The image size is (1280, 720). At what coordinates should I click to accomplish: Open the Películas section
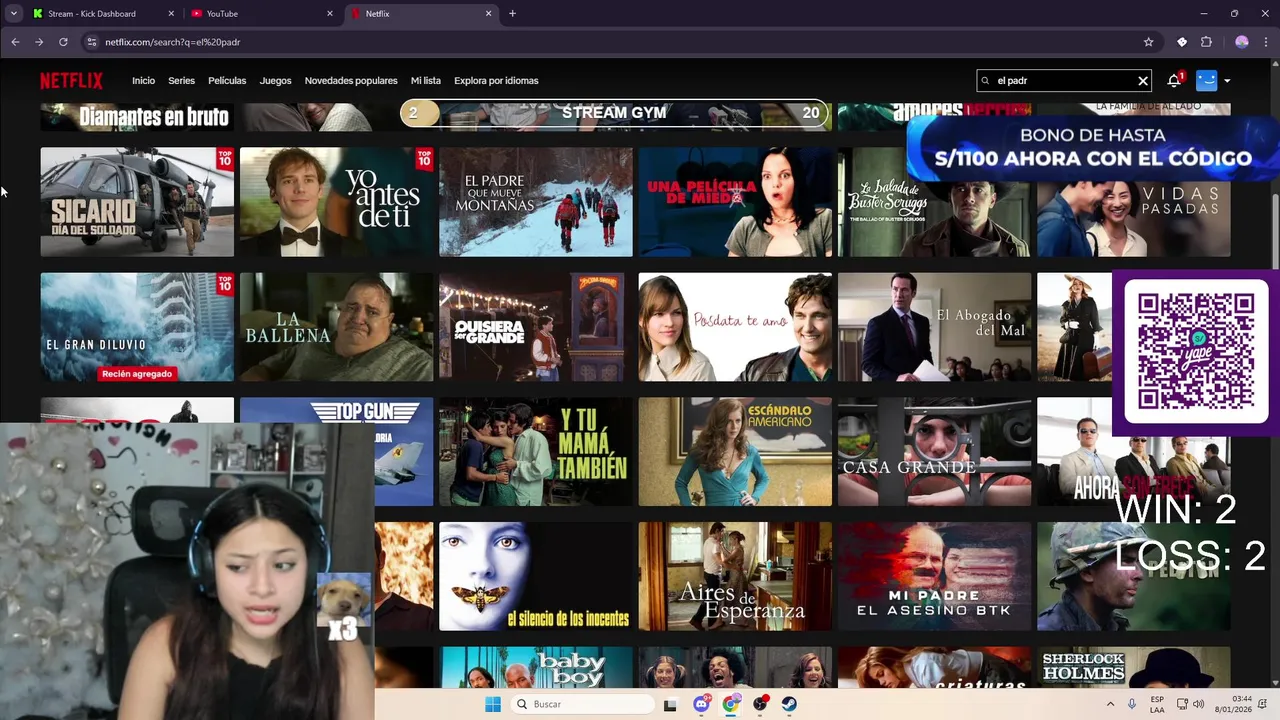coord(227,81)
